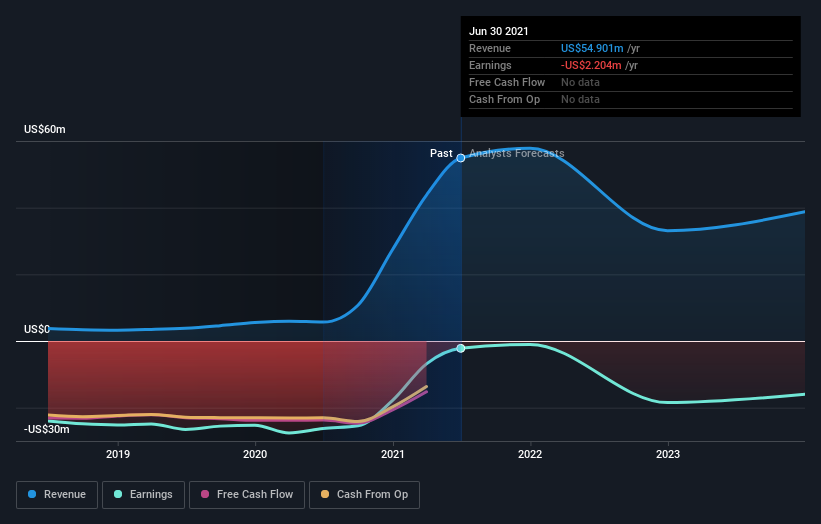This screenshot has height=524, width=821.
Task: Click the Earnings label in the tooltip
Action: tap(490, 65)
